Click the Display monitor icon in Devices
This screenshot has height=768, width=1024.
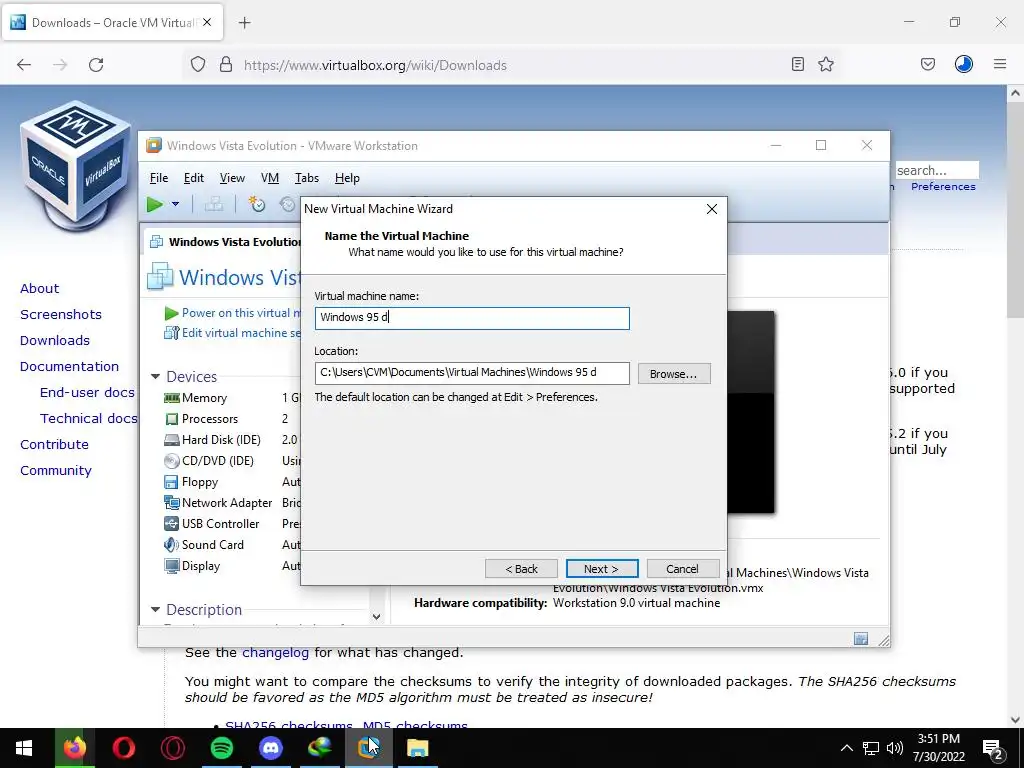pyautogui.click(x=172, y=566)
